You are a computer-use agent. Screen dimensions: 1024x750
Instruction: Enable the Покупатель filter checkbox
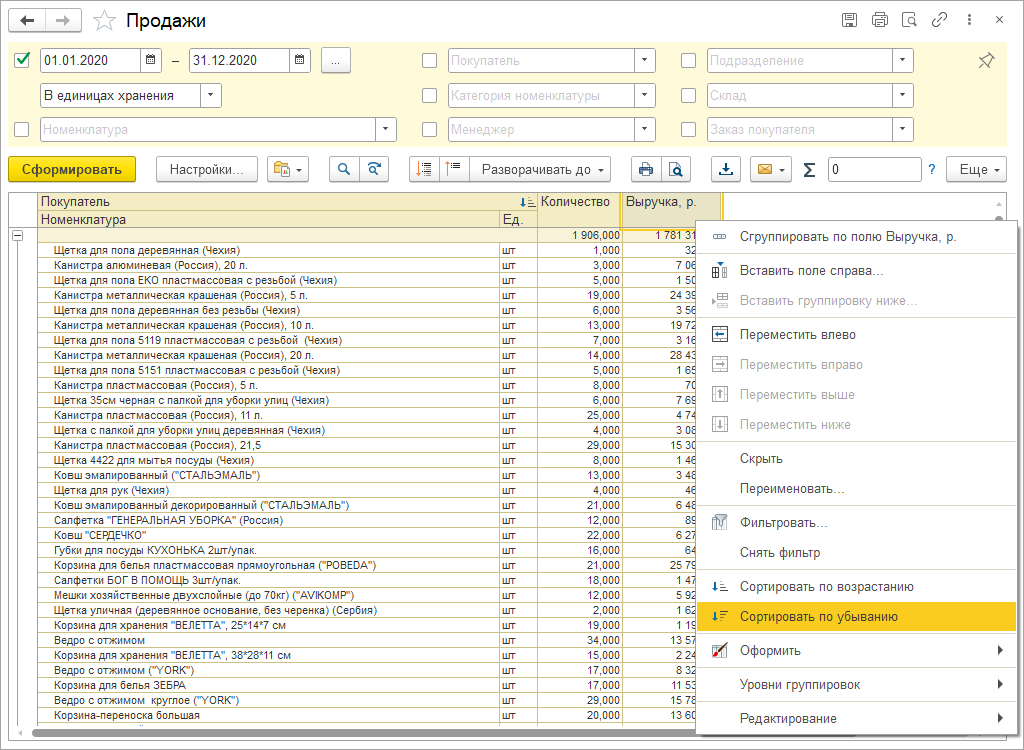coord(430,61)
